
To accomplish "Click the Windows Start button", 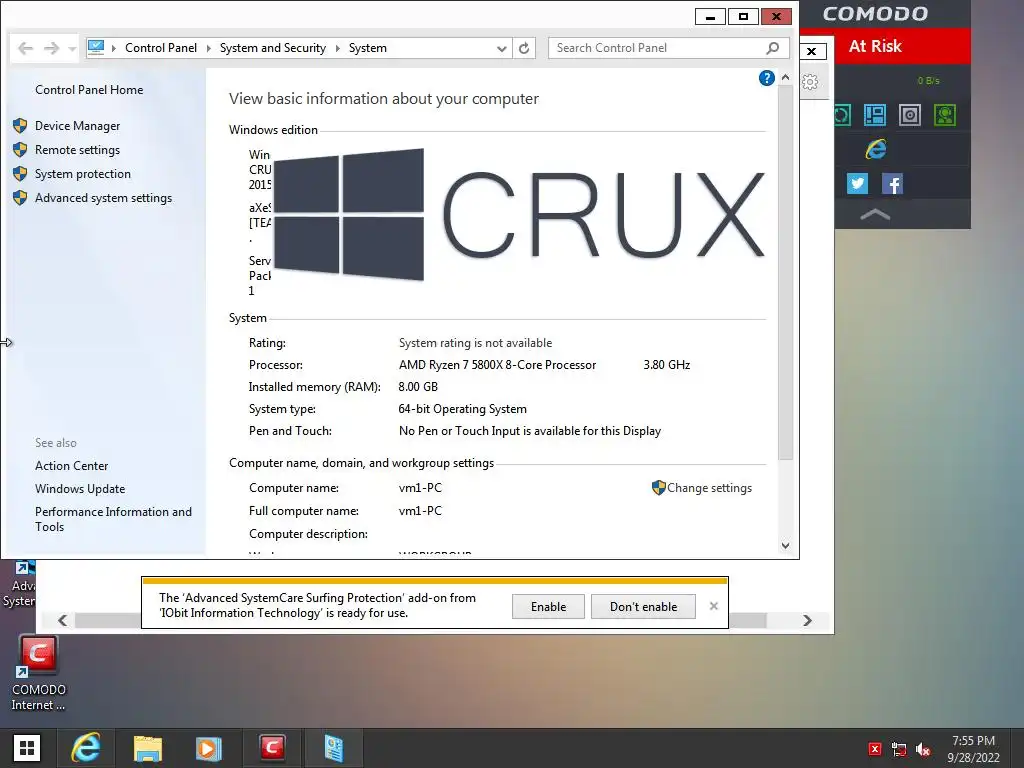I will [x=27, y=748].
